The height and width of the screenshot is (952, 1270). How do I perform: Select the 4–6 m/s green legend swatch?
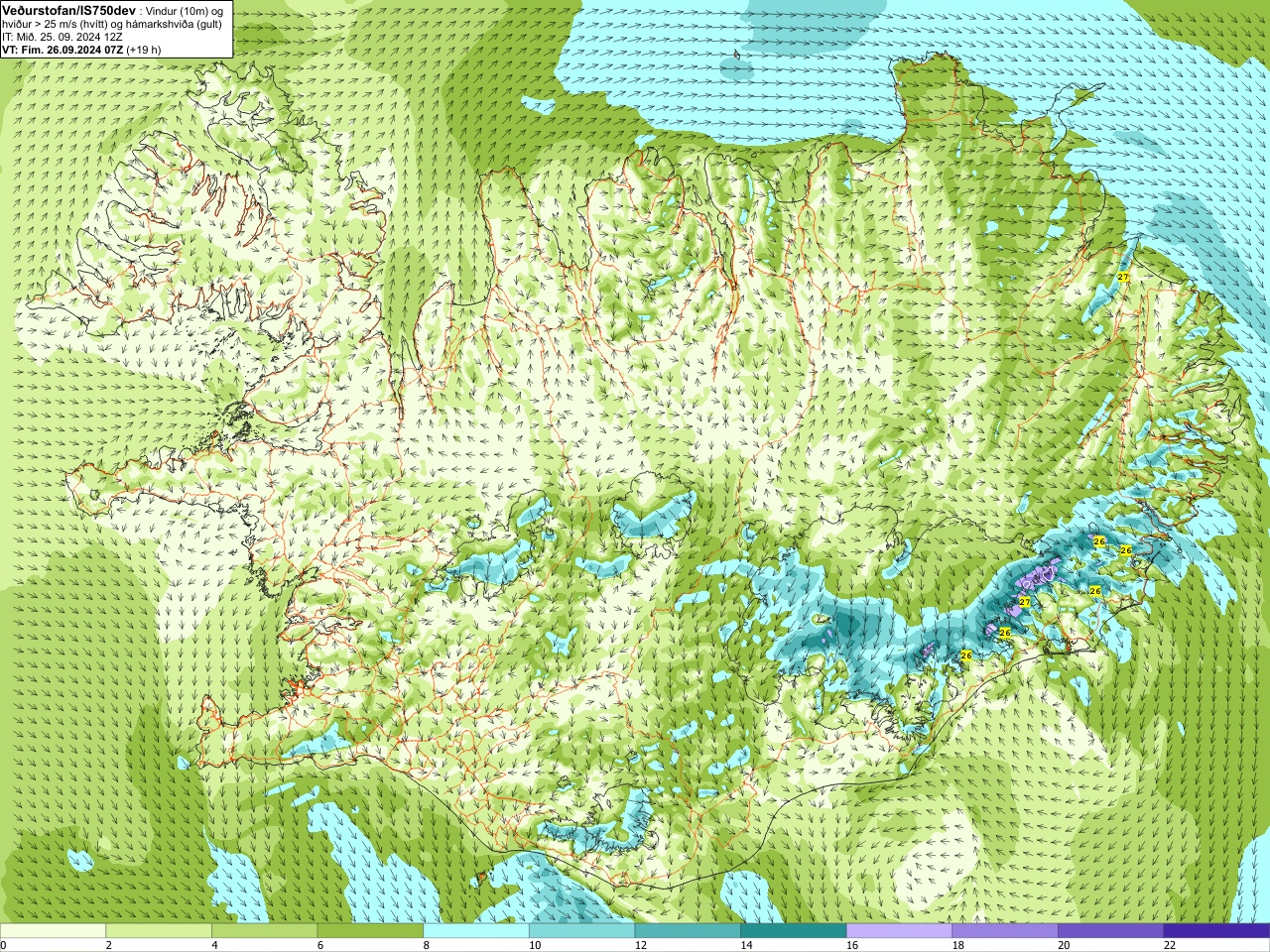click(x=265, y=931)
